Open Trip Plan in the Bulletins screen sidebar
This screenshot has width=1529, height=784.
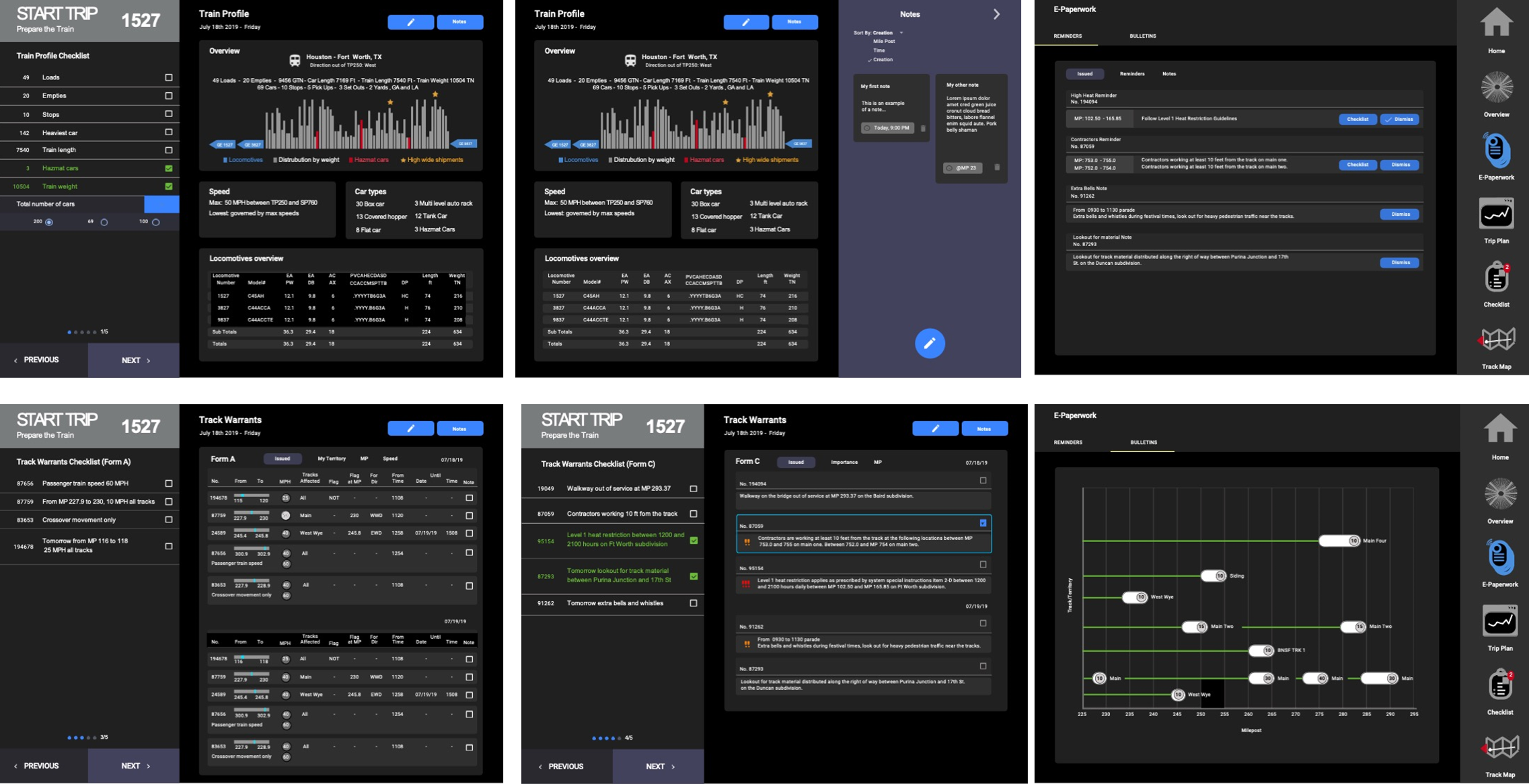pos(1499,622)
